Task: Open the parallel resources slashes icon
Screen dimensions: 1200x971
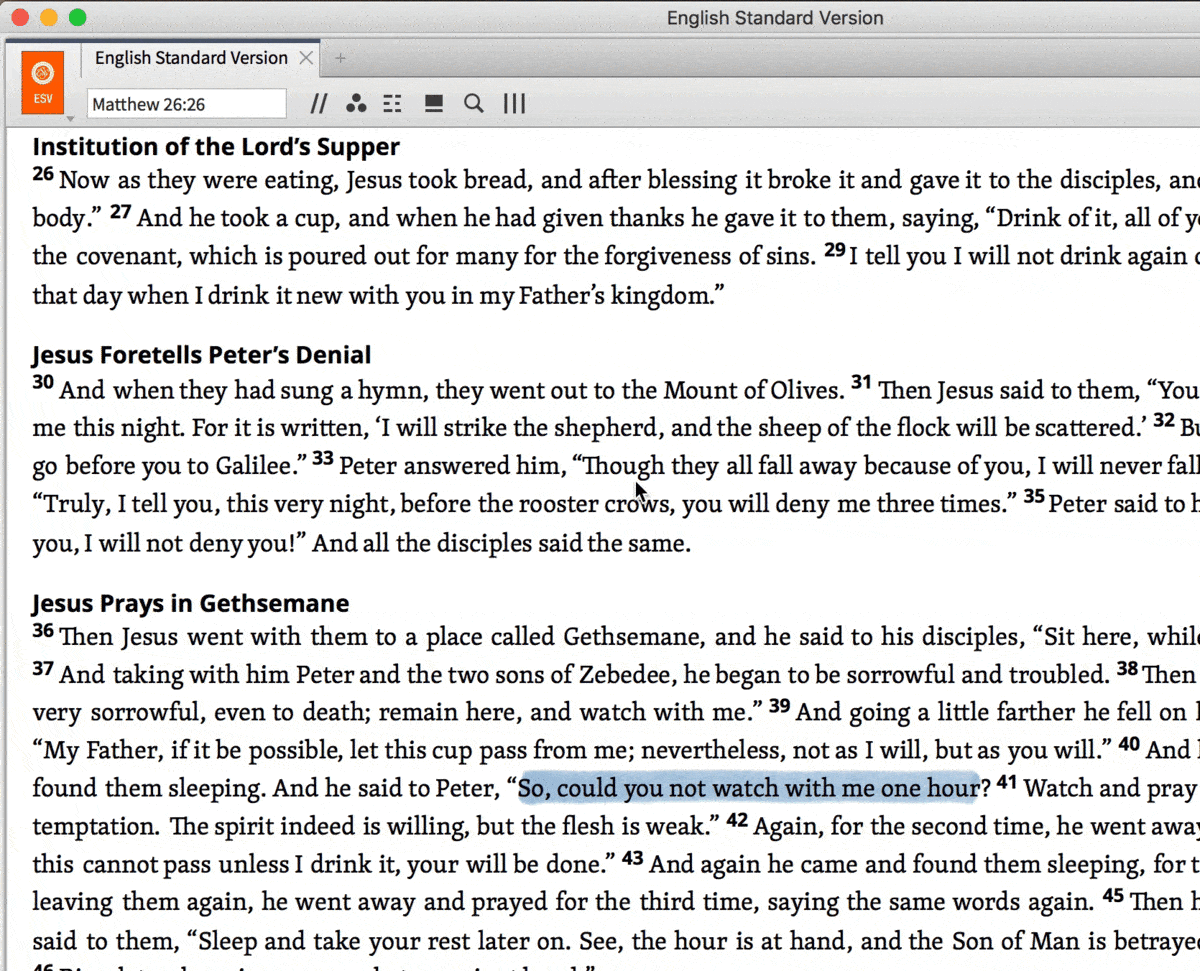Action: (318, 104)
